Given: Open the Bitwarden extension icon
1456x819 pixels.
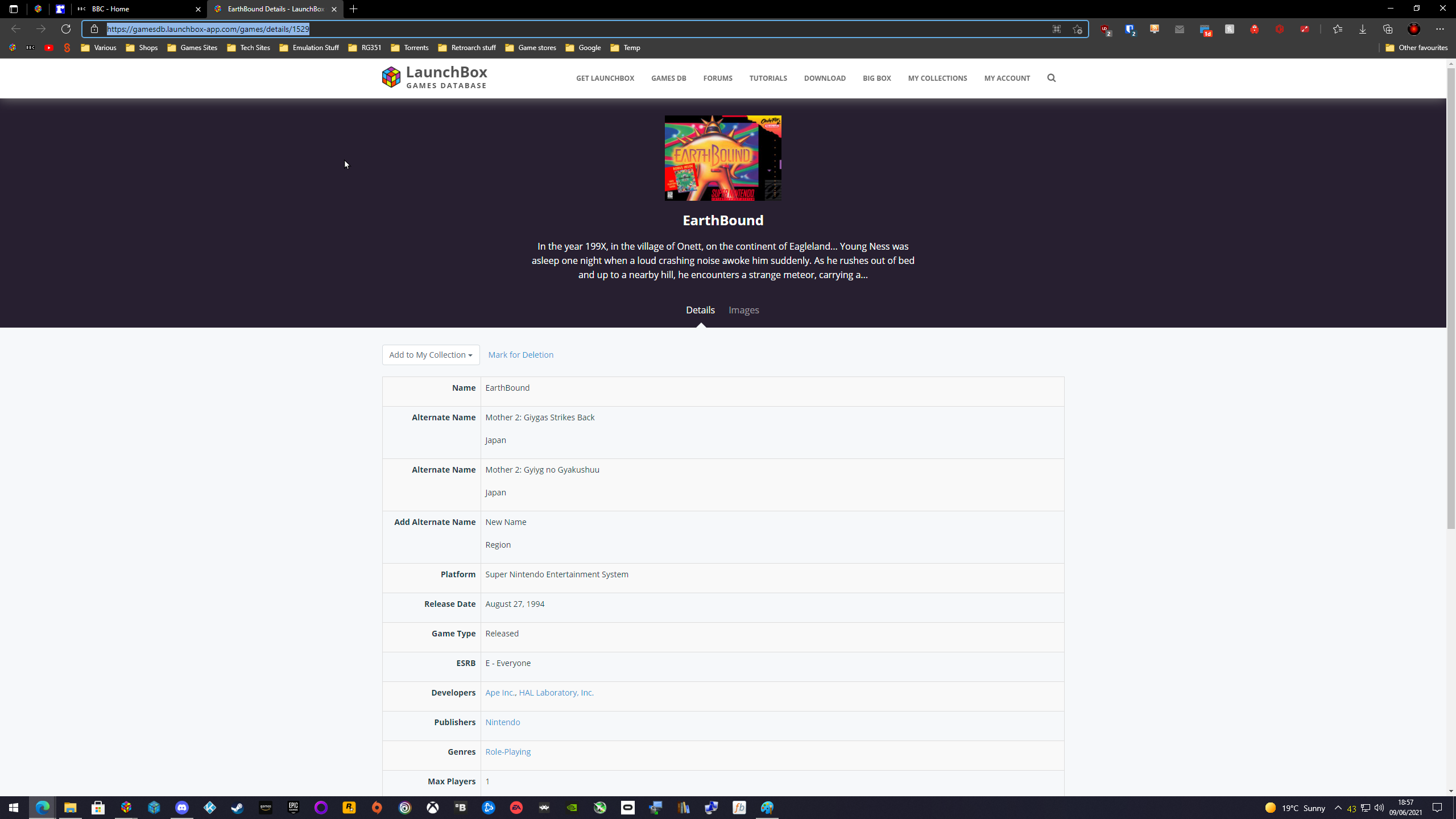Looking at the screenshot, I should tap(1130, 29).
